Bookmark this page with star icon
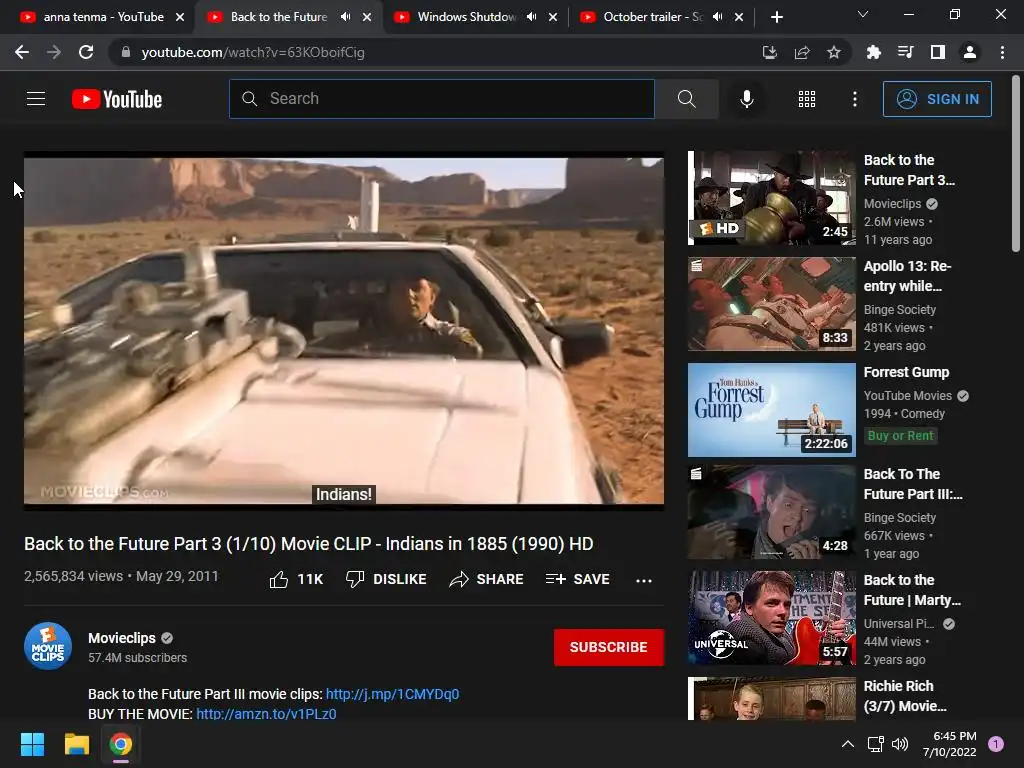 834,52
